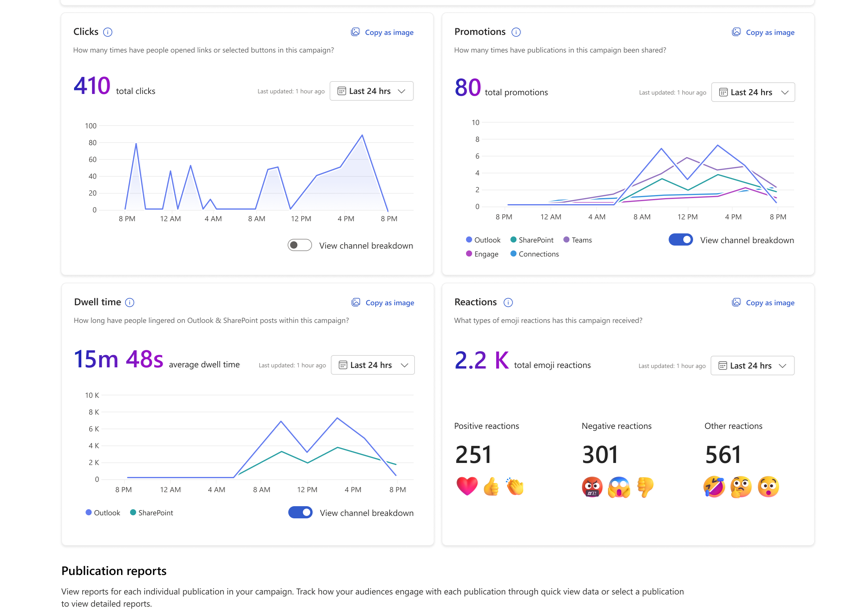
Task: Disable Dwell time channel breakdown toggle
Action: click(300, 512)
